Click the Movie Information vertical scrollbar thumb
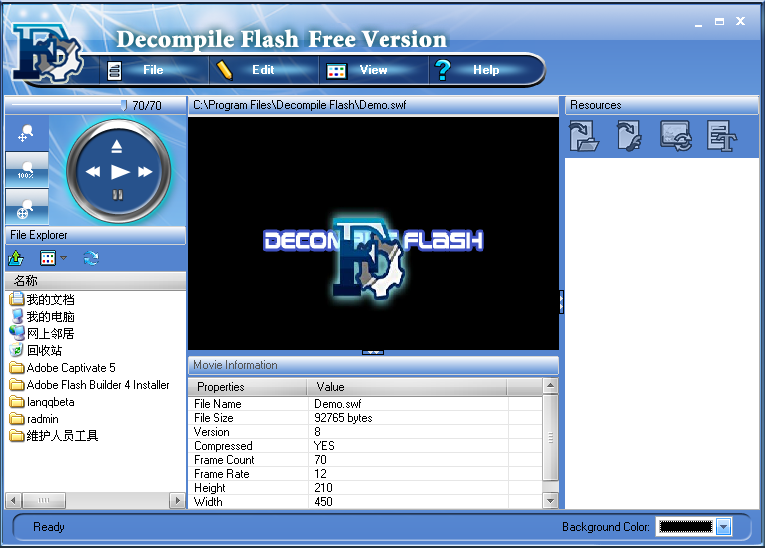 550,438
